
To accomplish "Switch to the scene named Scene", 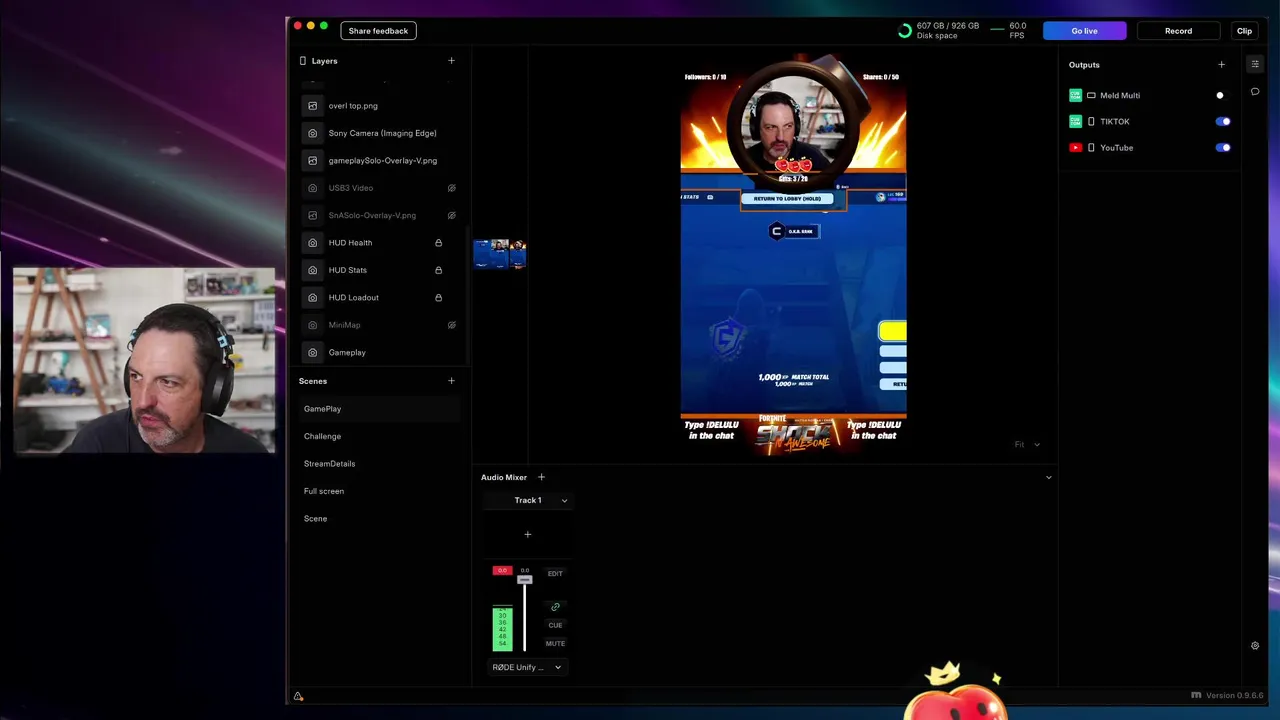I will pyautogui.click(x=379, y=519).
